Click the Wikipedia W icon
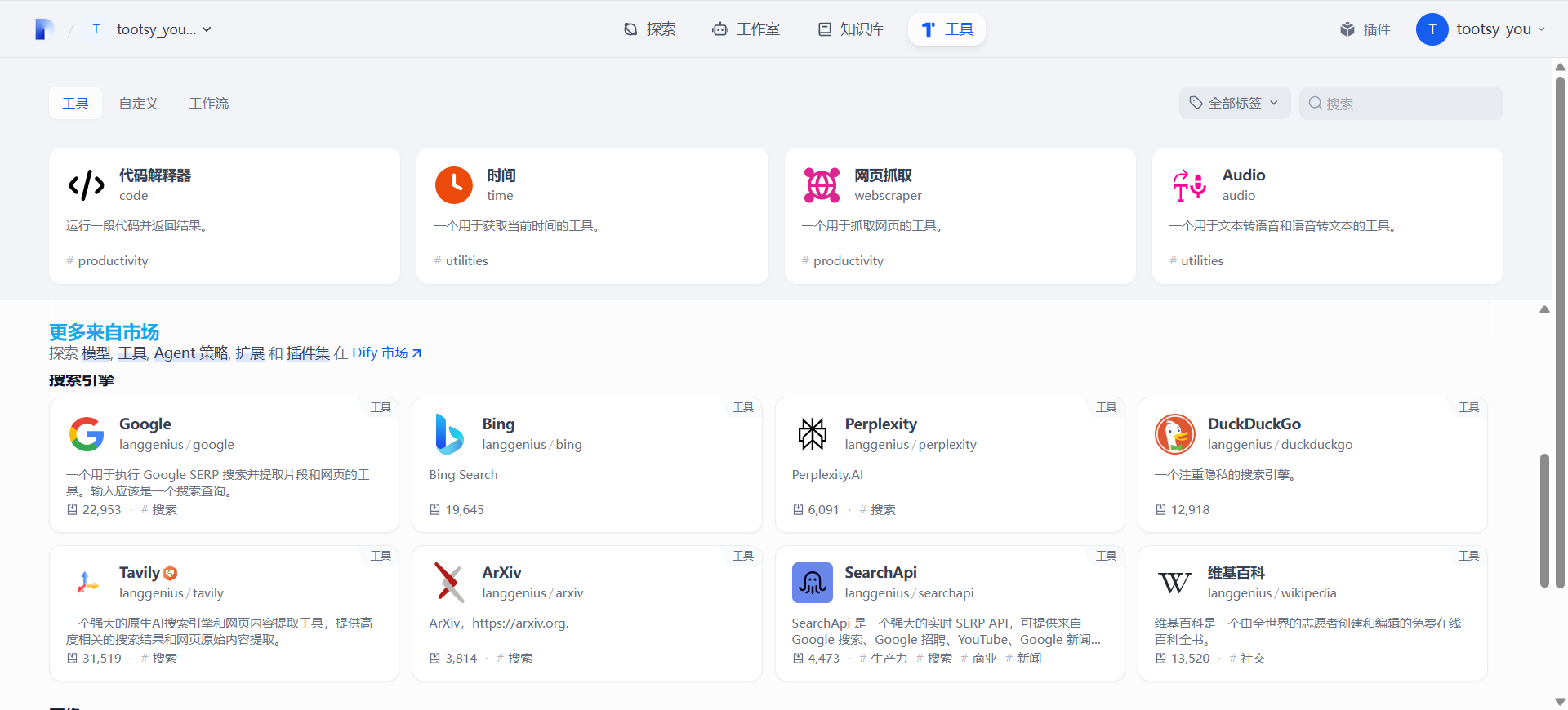Screen dimensions: 1568x710 click(x=1175, y=583)
